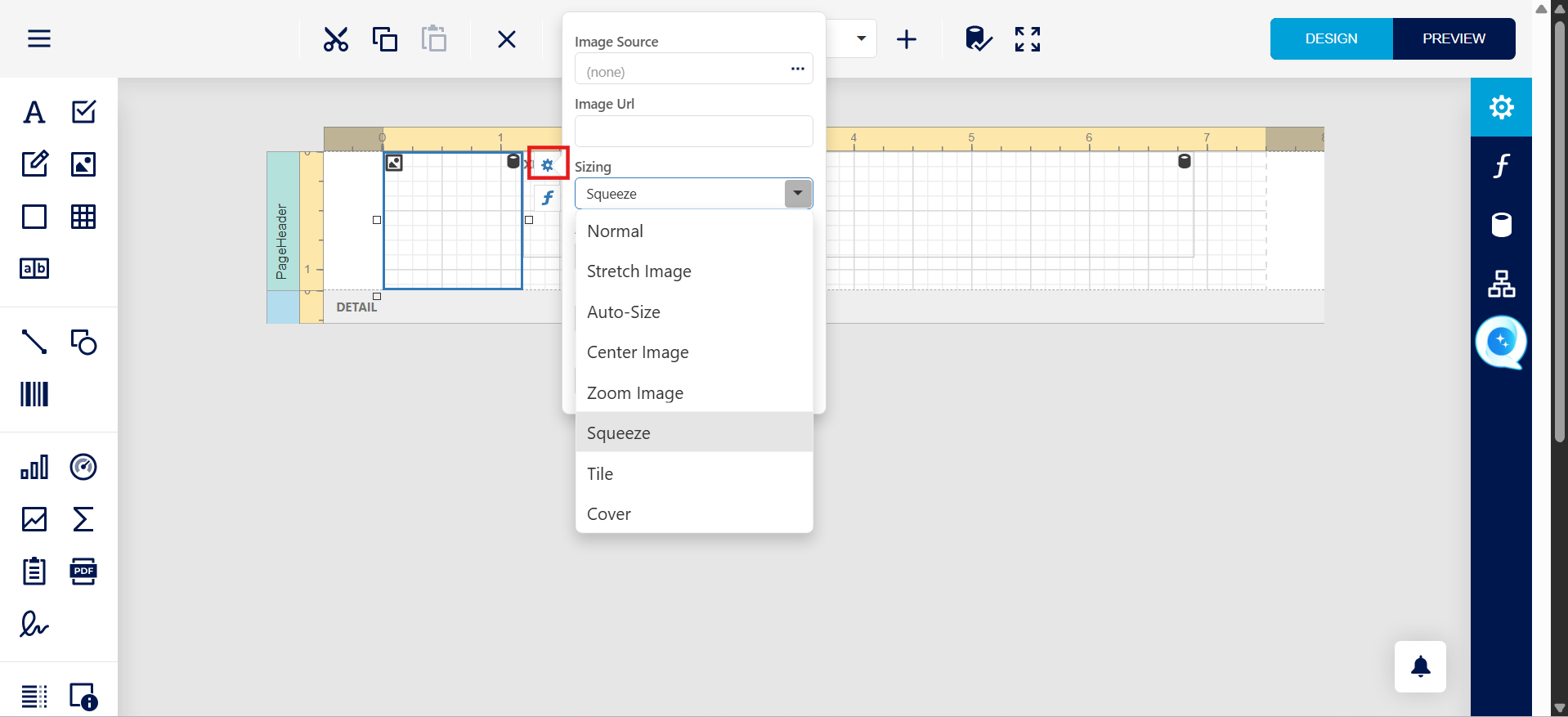Click the Image Url input field
Screen dimensions: 1568x717
[x=693, y=132]
